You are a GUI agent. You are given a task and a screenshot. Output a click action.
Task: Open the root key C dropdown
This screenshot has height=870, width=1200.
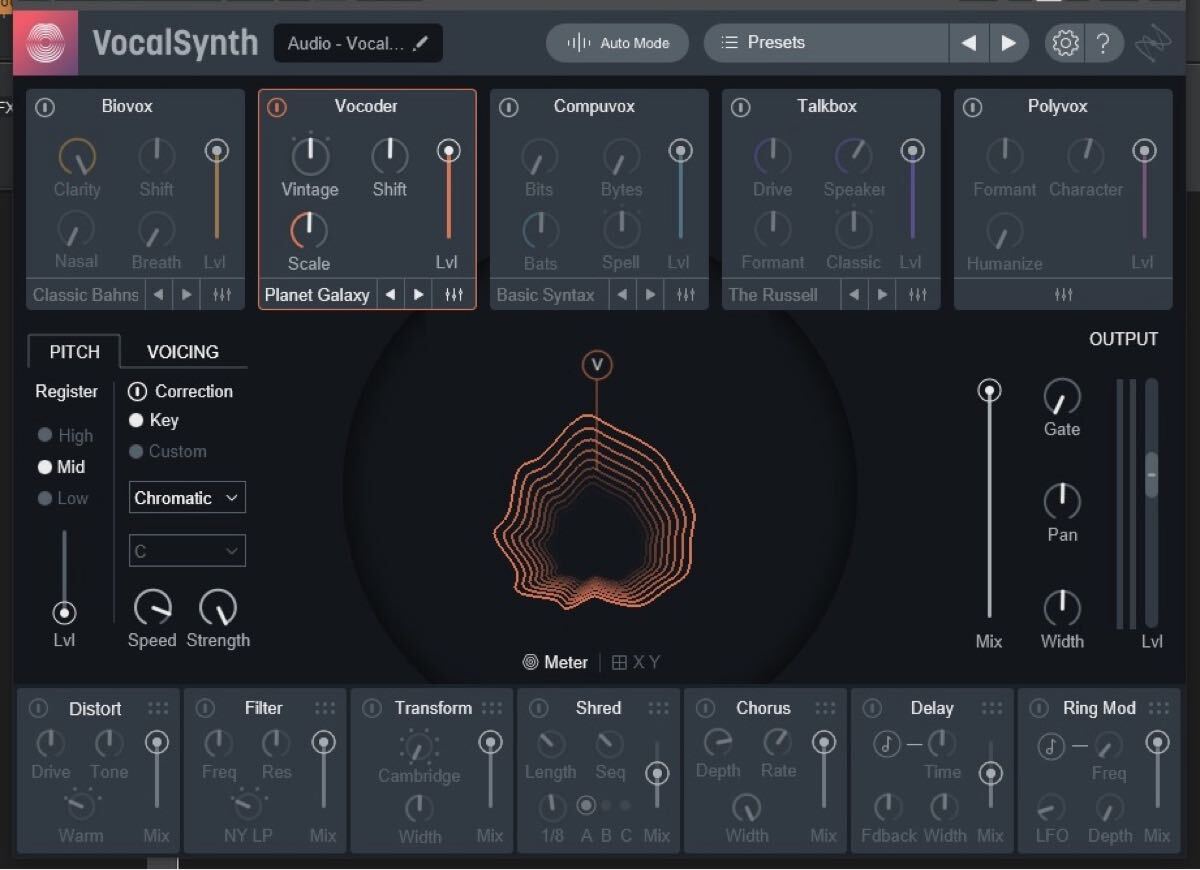(x=187, y=551)
